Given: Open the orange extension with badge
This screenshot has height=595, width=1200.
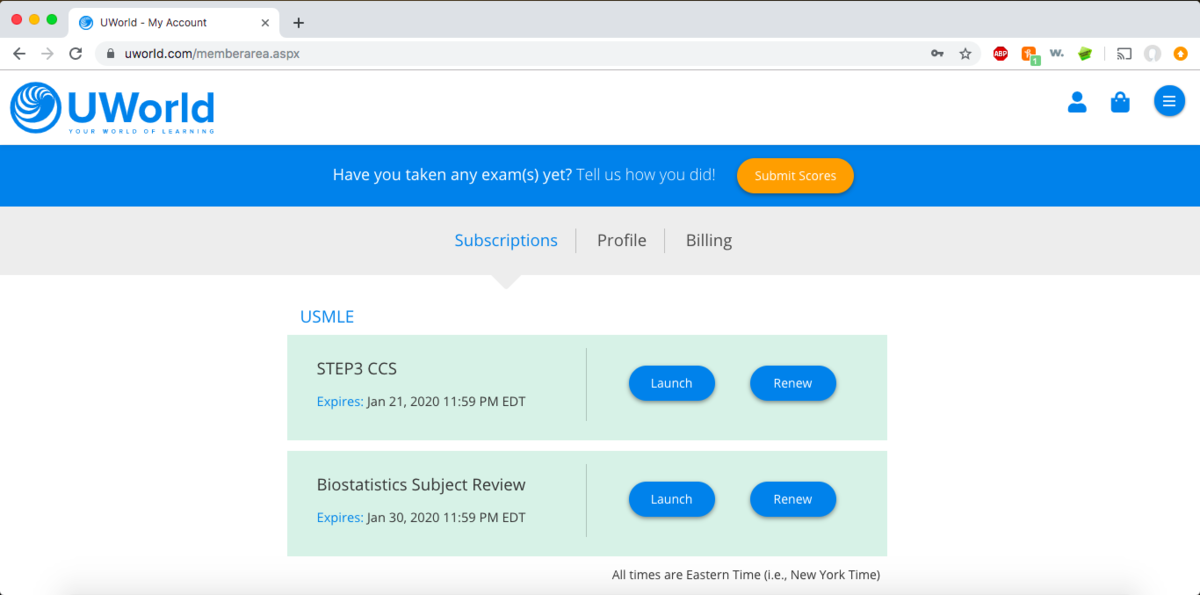Looking at the screenshot, I should [x=1029, y=55].
